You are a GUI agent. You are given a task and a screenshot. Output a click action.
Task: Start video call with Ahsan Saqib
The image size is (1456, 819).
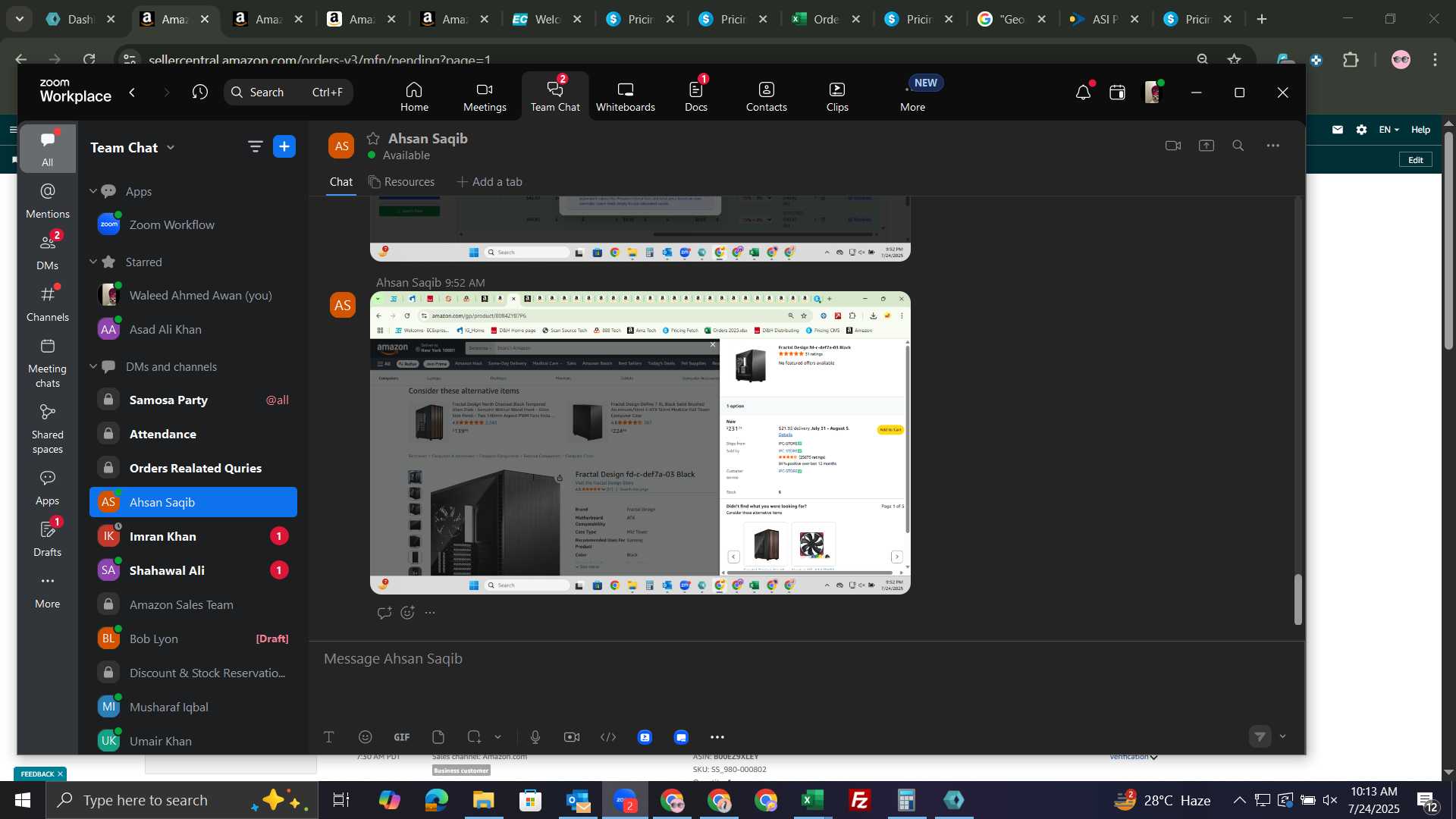pos(1173,146)
